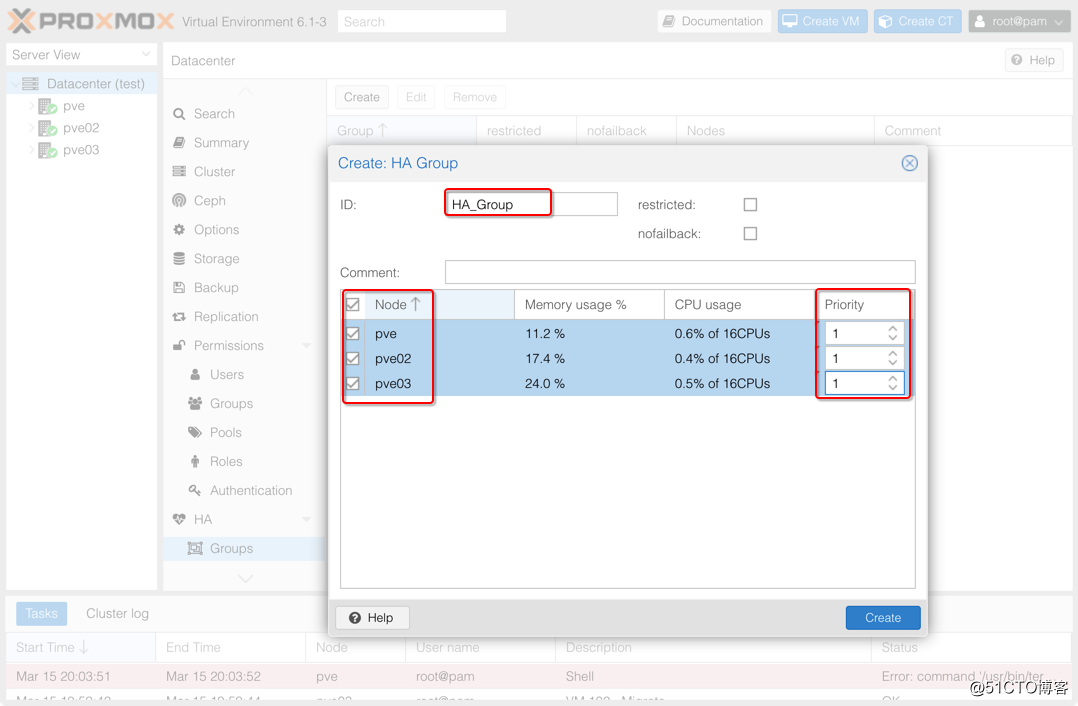Sort by CPU usage column

(740, 305)
